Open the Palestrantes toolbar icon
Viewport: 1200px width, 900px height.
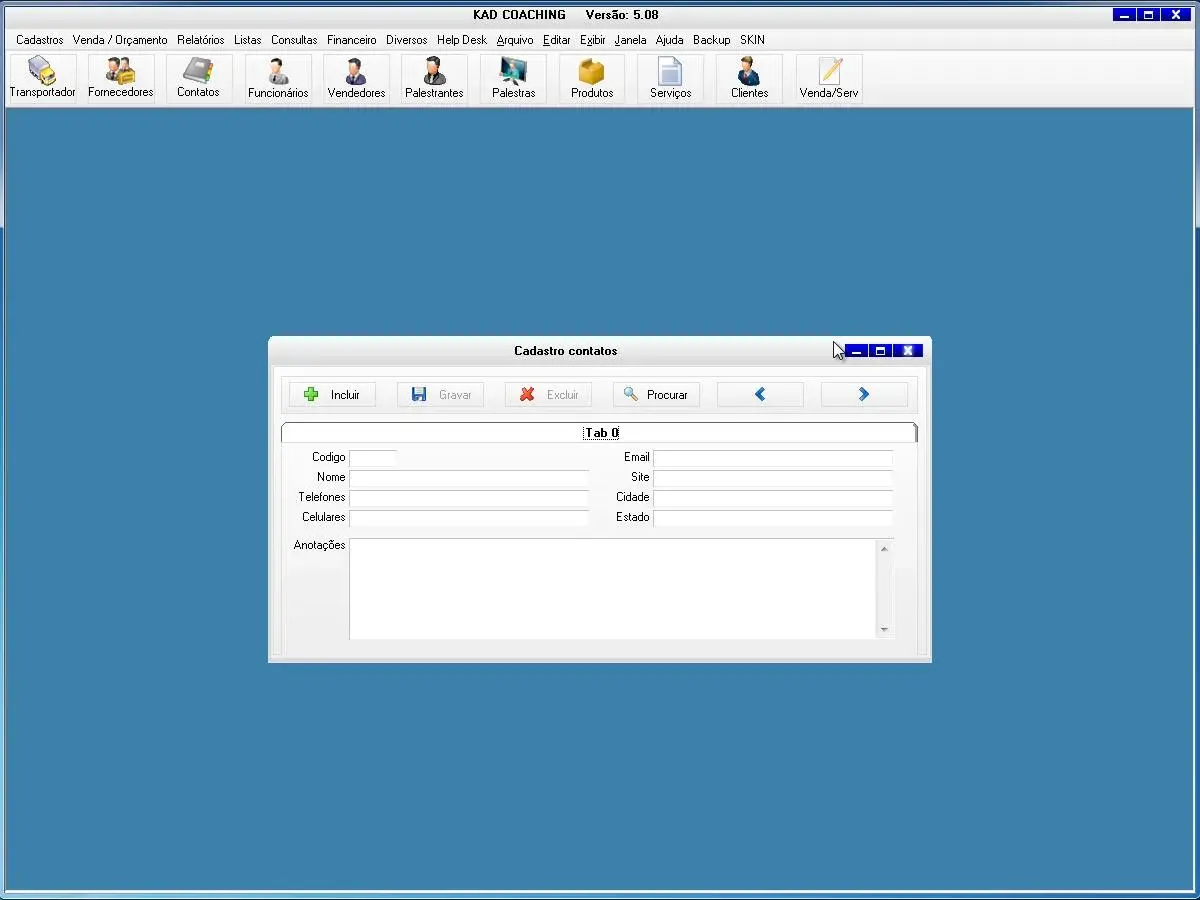(434, 78)
